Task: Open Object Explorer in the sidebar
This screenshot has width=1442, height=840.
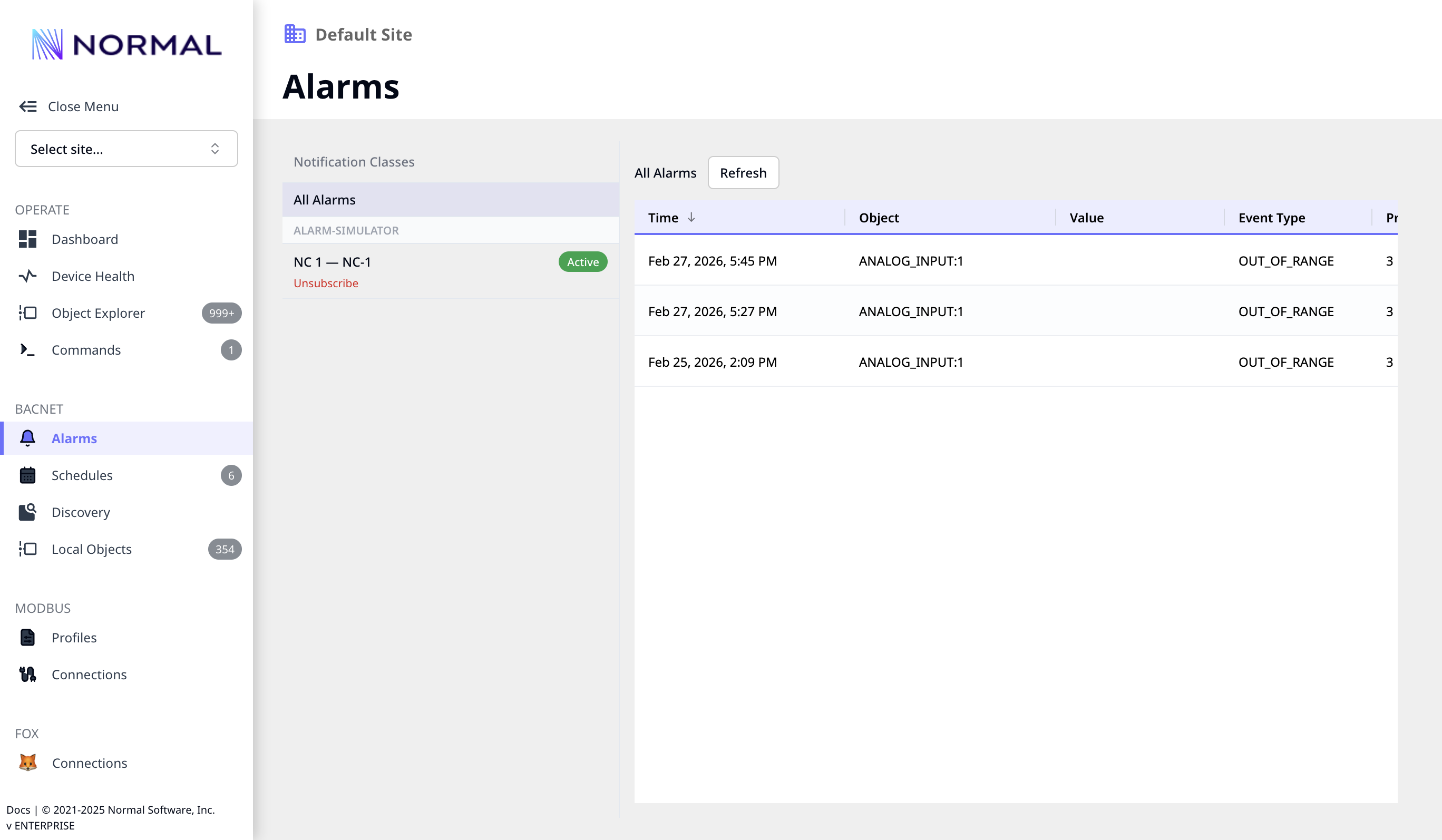Action: 98,313
